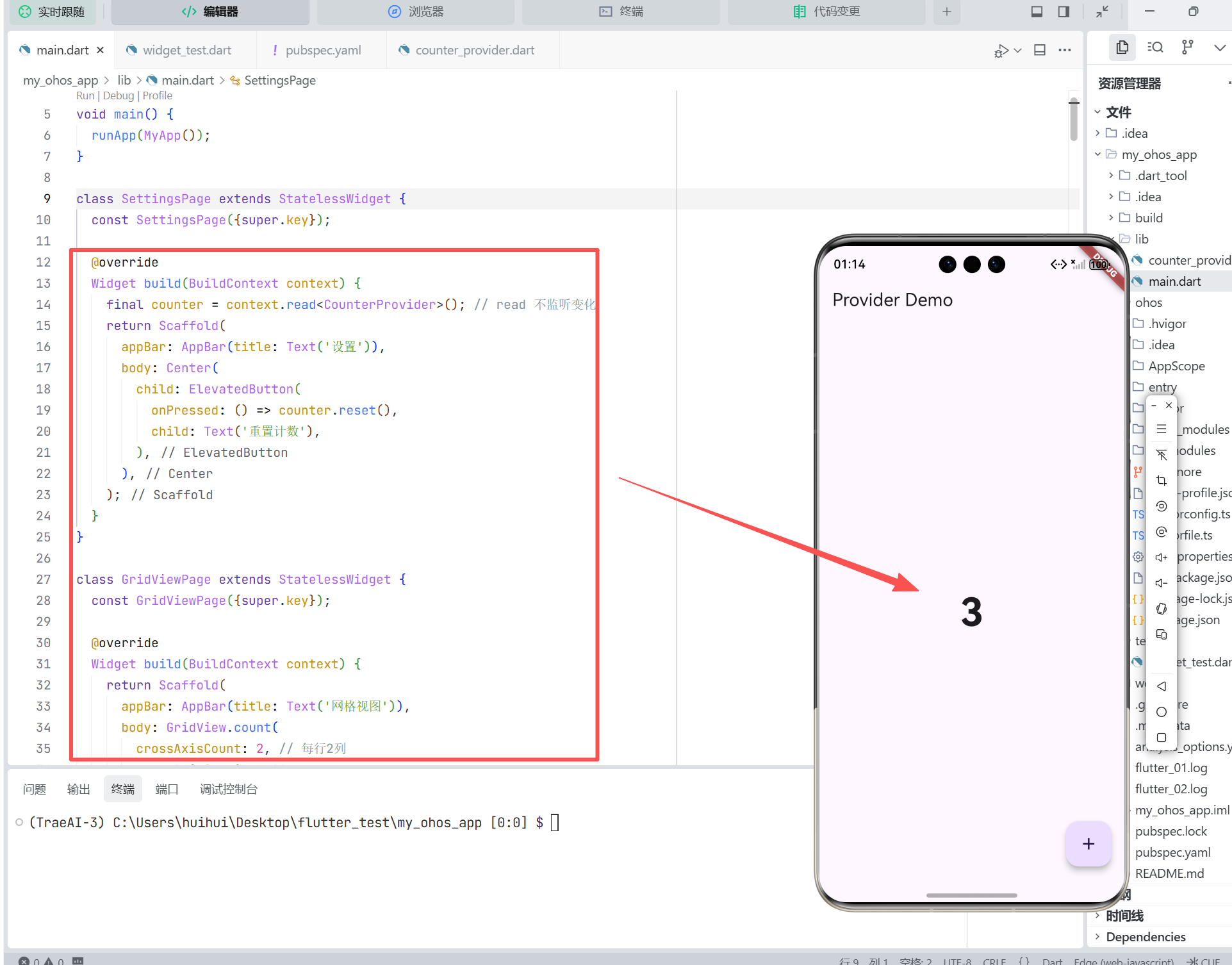Expand the Dependencies section
Viewport: 1232px width, 965px height.
point(1146,937)
